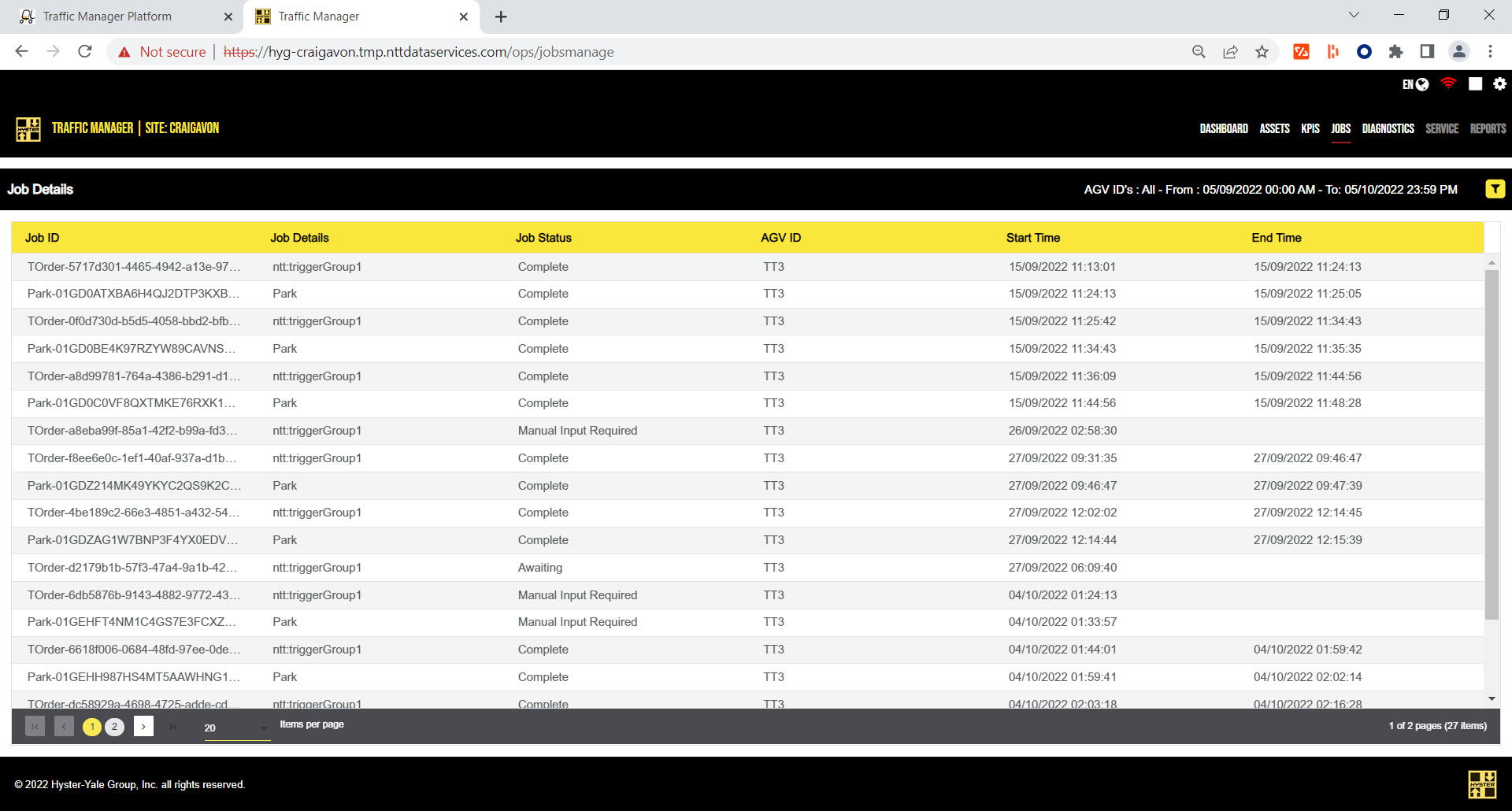Open the tab search chevron in title bar
The width and height of the screenshot is (1512, 811).
point(1354,16)
